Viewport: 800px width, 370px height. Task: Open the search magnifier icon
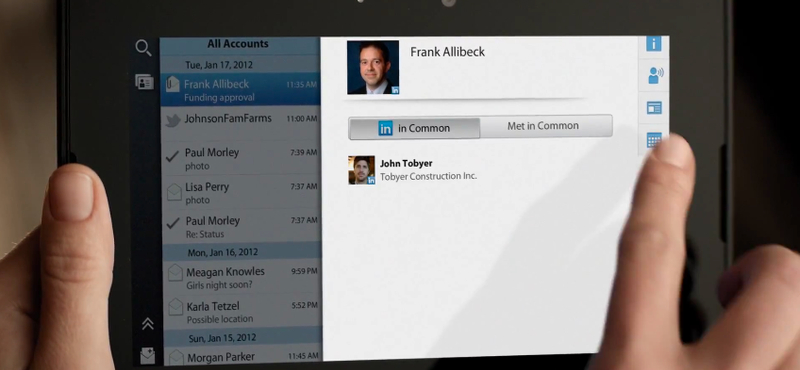[143, 48]
